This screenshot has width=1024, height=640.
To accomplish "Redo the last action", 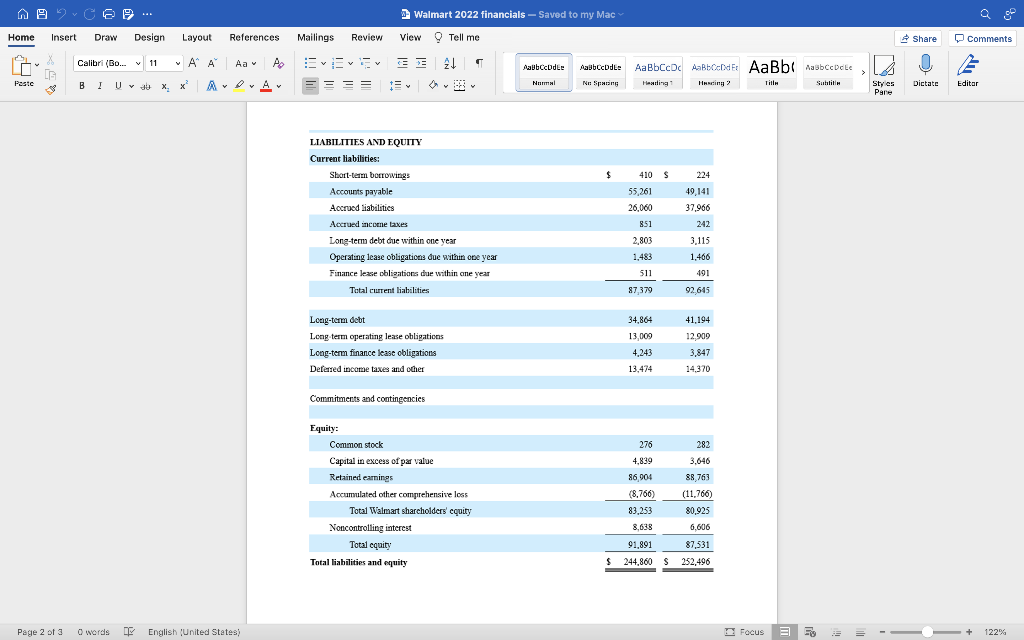I will click(89, 14).
